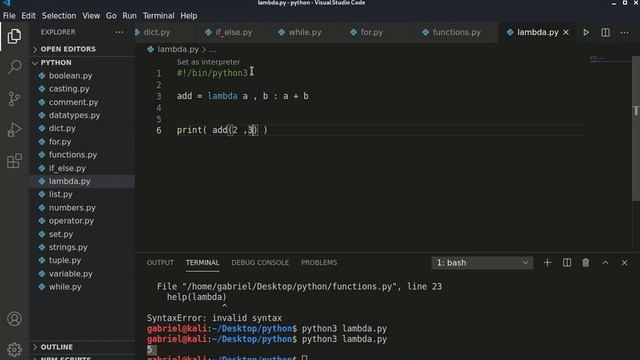Click the breadcrumb ellipsis after lambda.py

point(213,49)
